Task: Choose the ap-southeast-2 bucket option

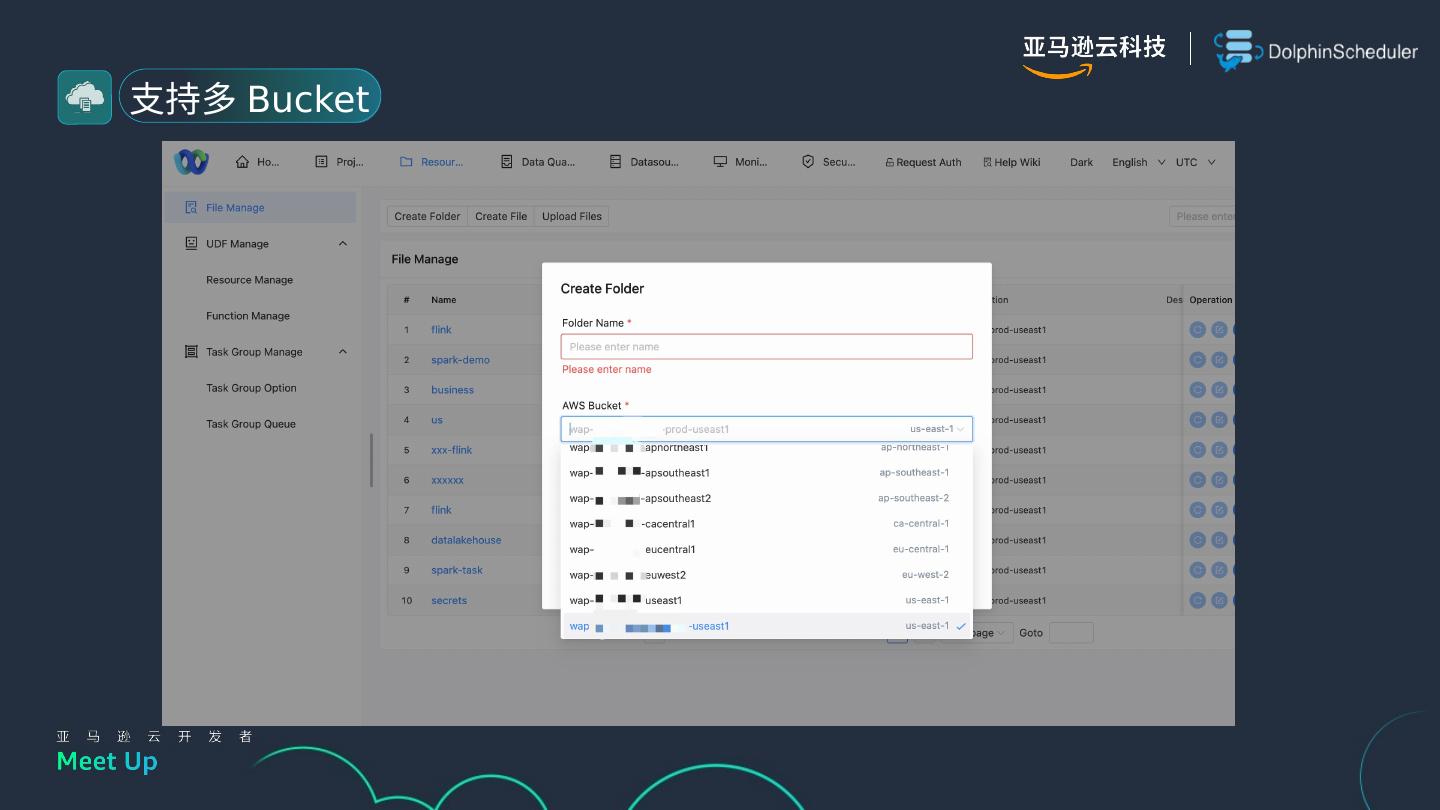Action: click(x=766, y=498)
